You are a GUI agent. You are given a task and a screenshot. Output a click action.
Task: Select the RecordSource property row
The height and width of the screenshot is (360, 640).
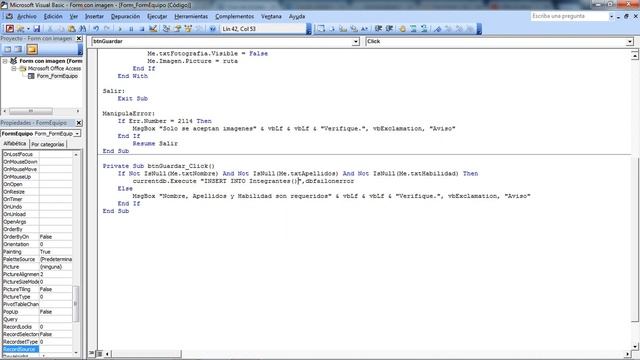click(x=38, y=349)
